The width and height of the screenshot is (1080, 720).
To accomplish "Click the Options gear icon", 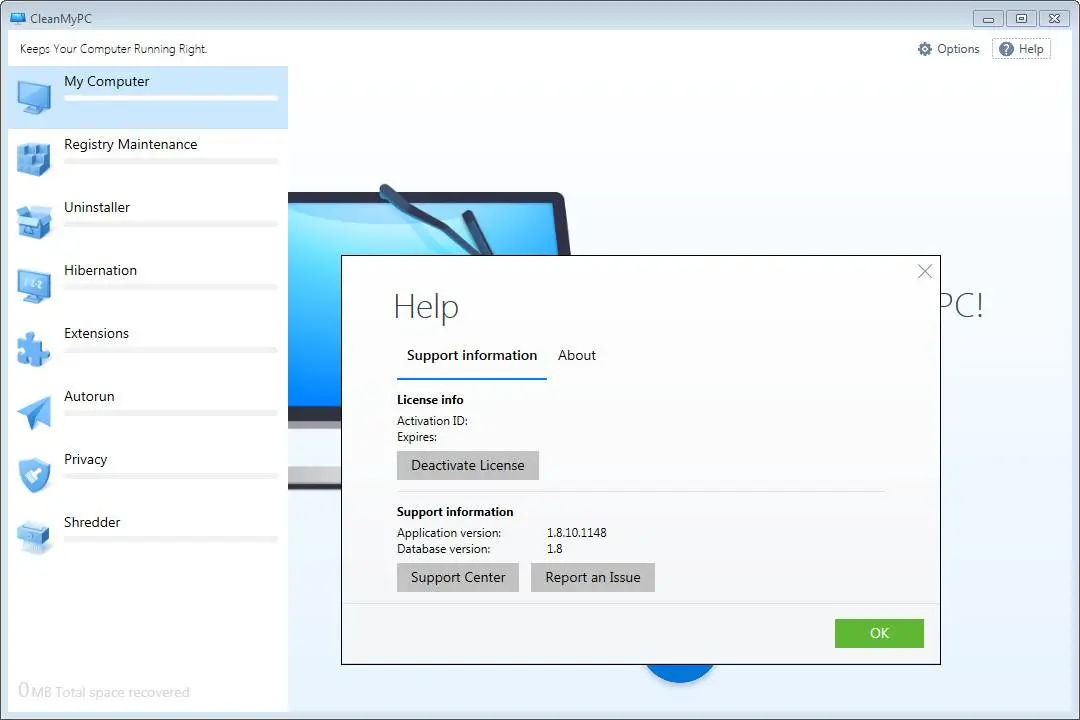I will point(925,49).
